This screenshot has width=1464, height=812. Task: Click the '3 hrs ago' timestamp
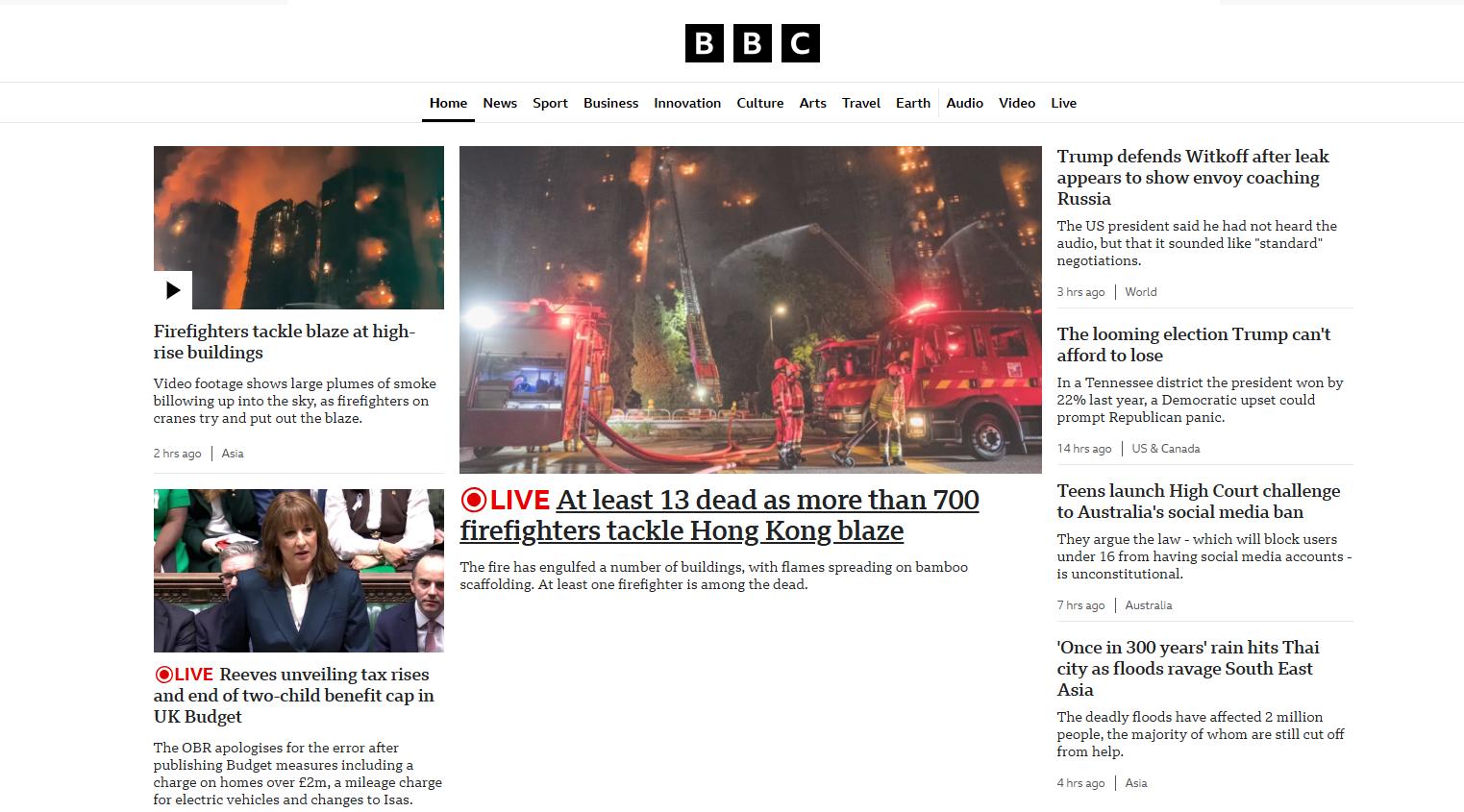coord(1081,292)
